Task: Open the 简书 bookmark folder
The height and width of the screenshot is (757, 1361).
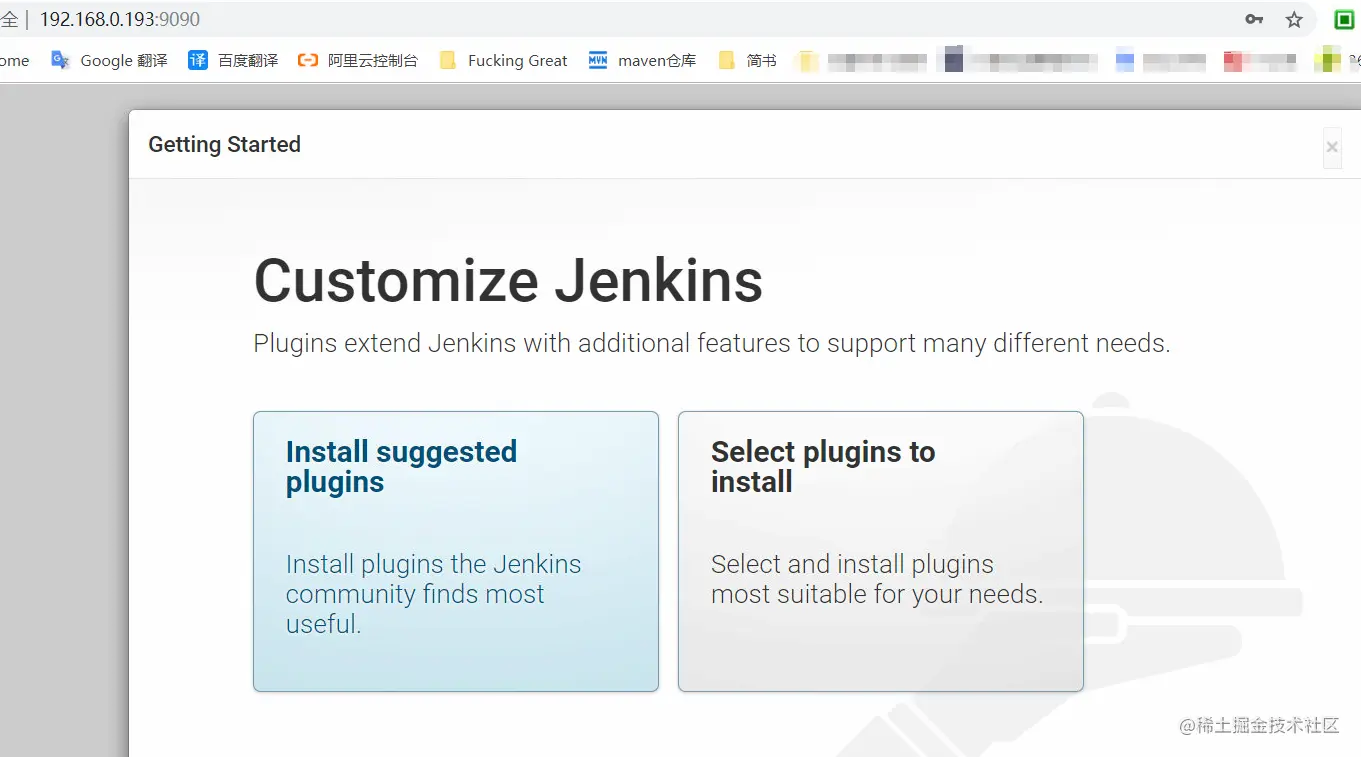Action: point(747,60)
